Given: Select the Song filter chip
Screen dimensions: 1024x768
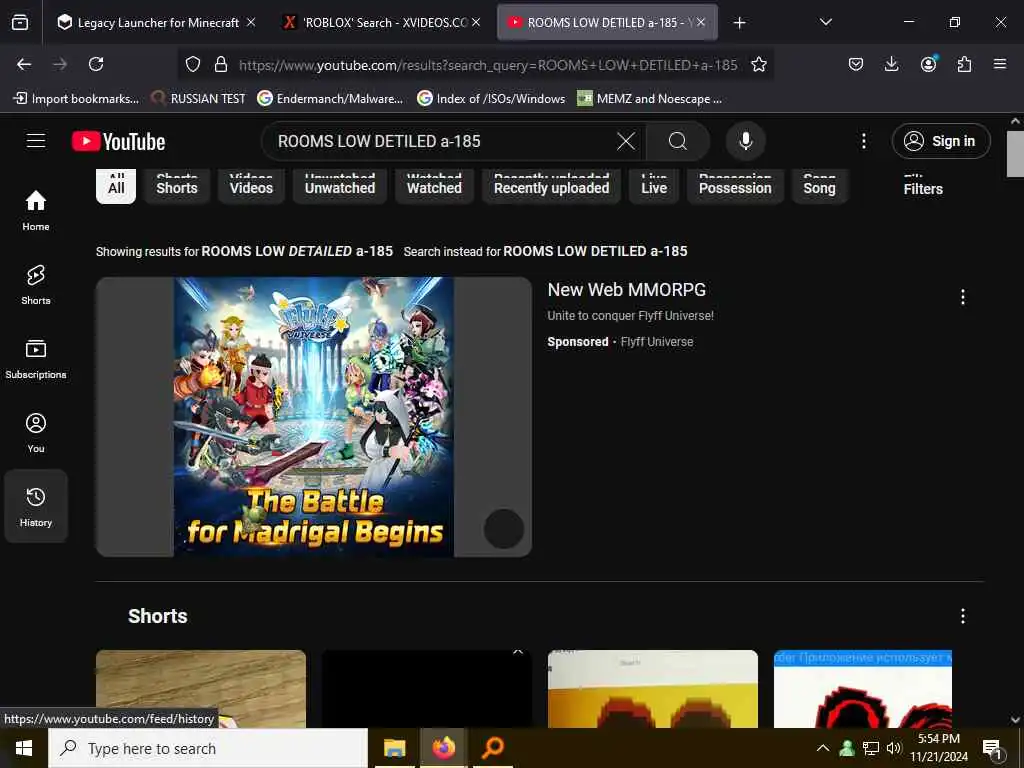Looking at the screenshot, I should [820, 187].
